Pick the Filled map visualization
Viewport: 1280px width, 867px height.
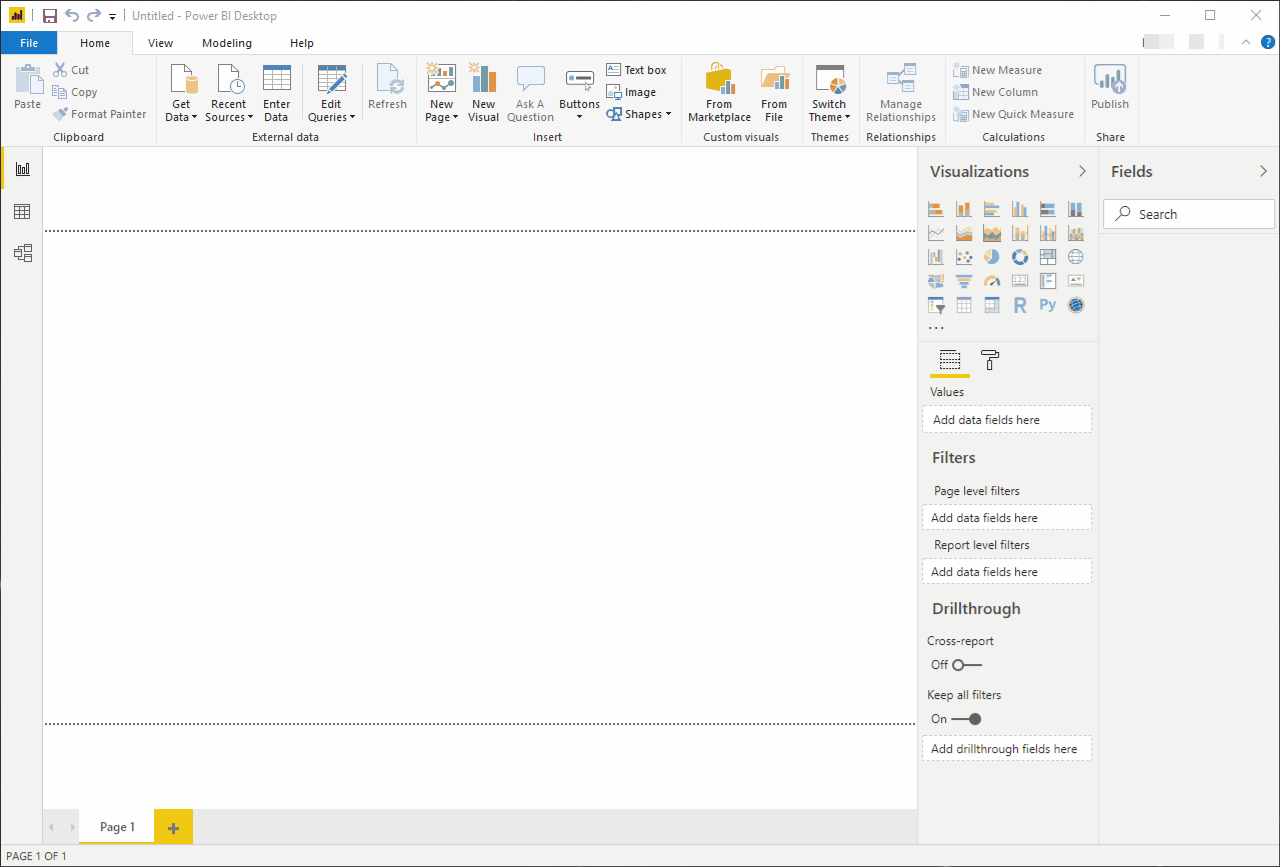tap(936, 281)
